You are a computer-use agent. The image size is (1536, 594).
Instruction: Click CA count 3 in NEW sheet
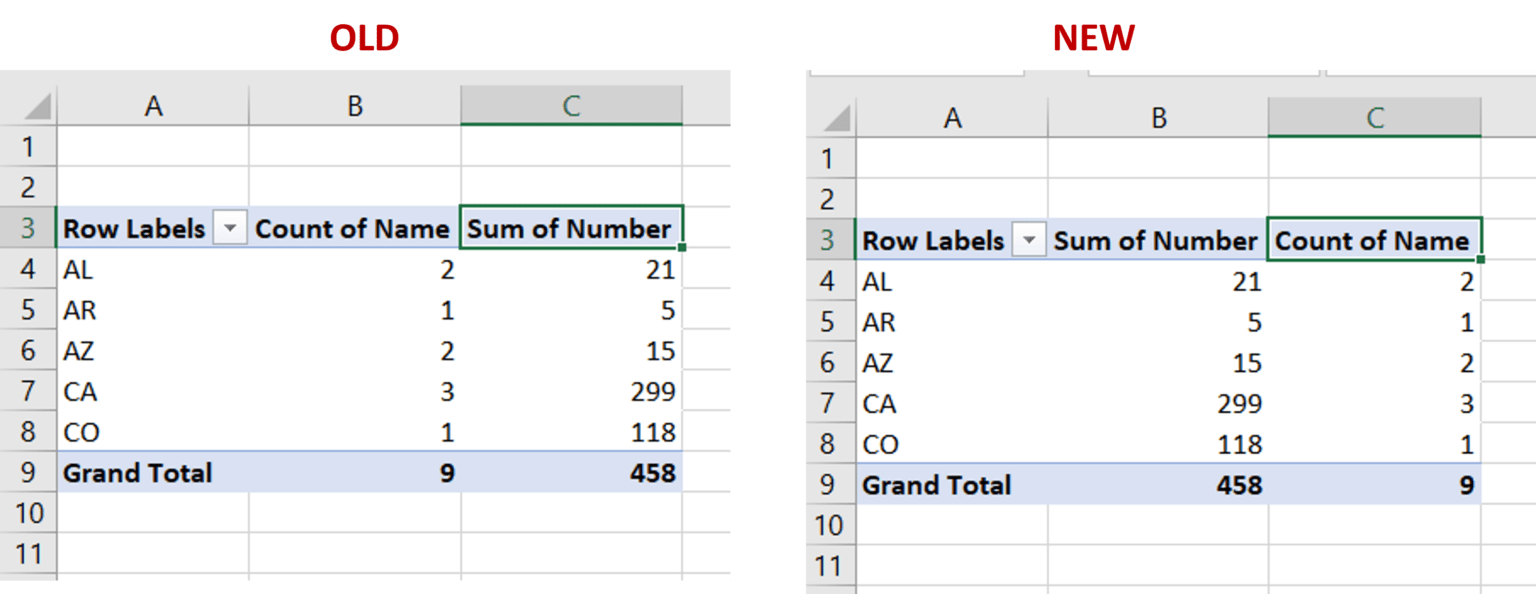point(1467,404)
